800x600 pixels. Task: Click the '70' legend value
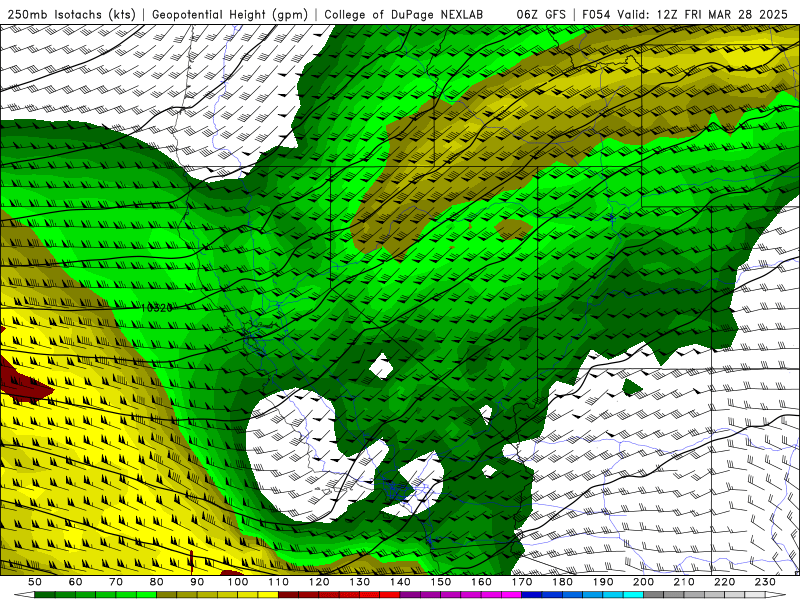116,582
